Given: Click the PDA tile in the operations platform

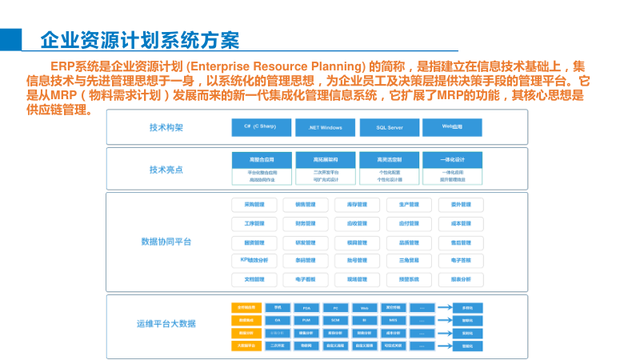Looking at the screenshot, I should pyautogui.click(x=307, y=308).
